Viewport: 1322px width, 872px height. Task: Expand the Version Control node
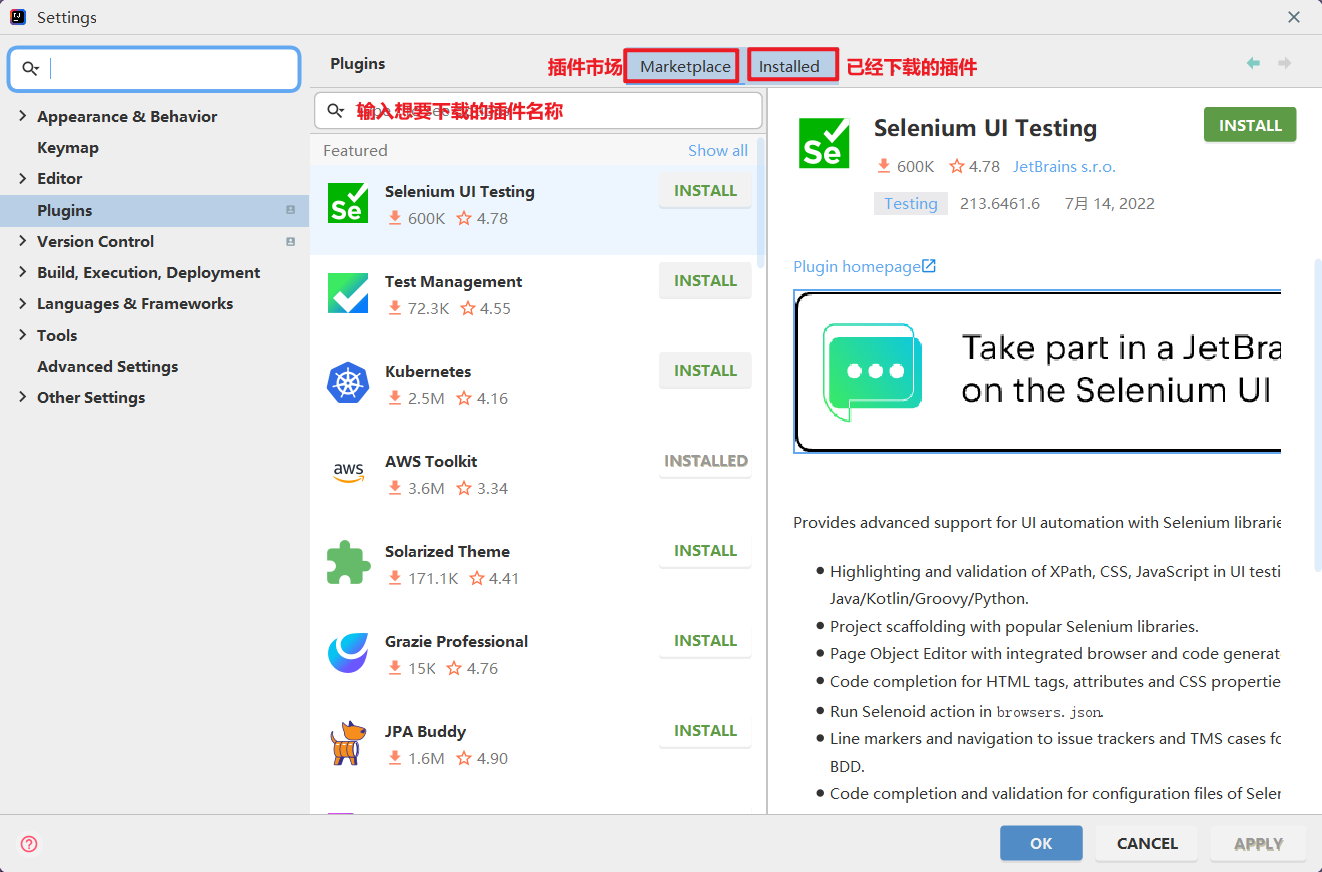point(23,241)
